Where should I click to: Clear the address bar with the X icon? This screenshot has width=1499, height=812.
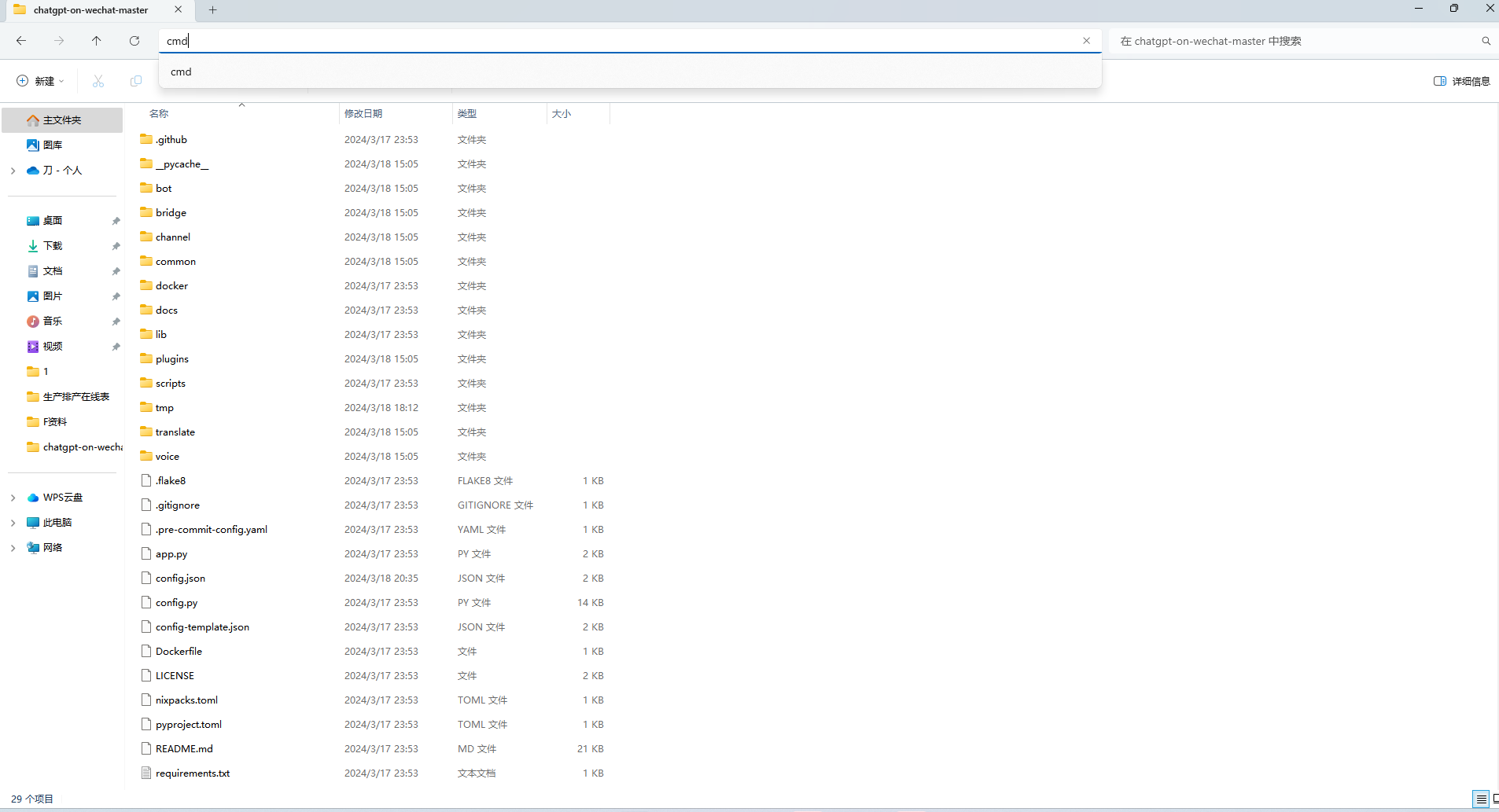[x=1086, y=41]
